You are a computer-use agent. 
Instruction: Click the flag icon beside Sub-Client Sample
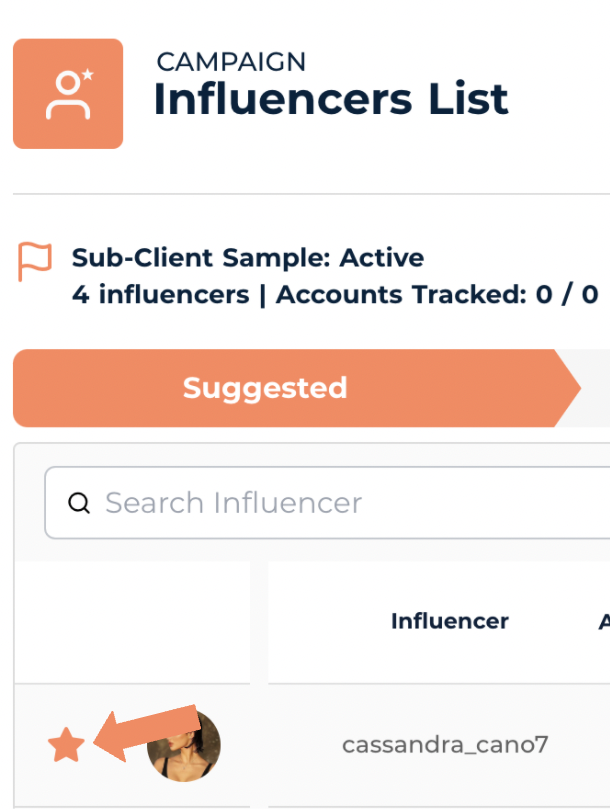tap(35, 262)
